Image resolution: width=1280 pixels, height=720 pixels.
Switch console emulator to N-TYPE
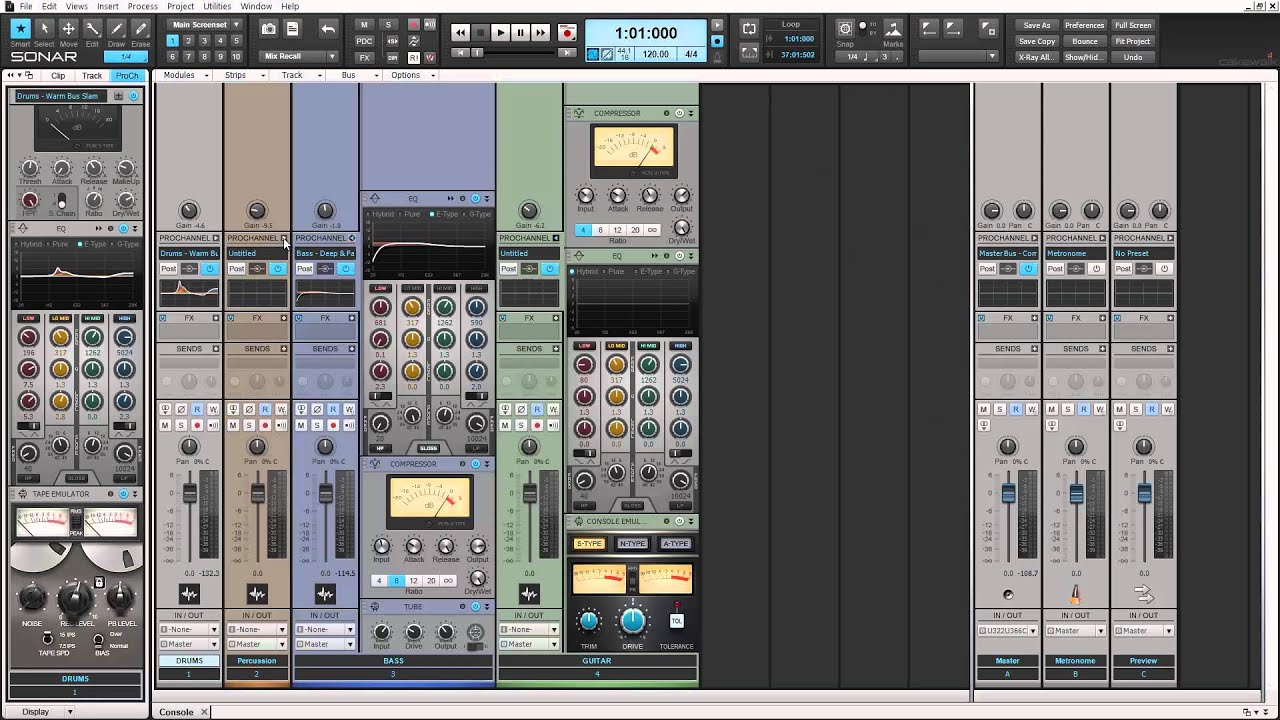pyautogui.click(x=632, y=544)
